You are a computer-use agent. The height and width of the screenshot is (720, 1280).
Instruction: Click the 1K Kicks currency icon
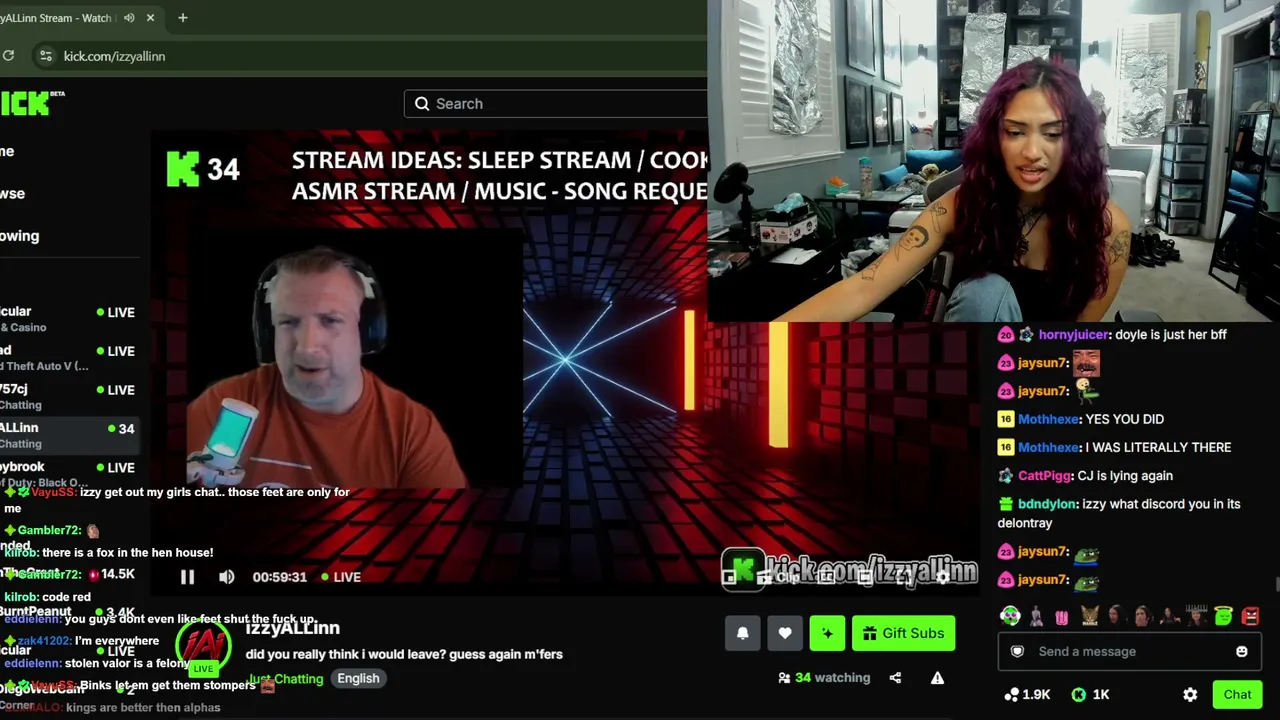1079,694
